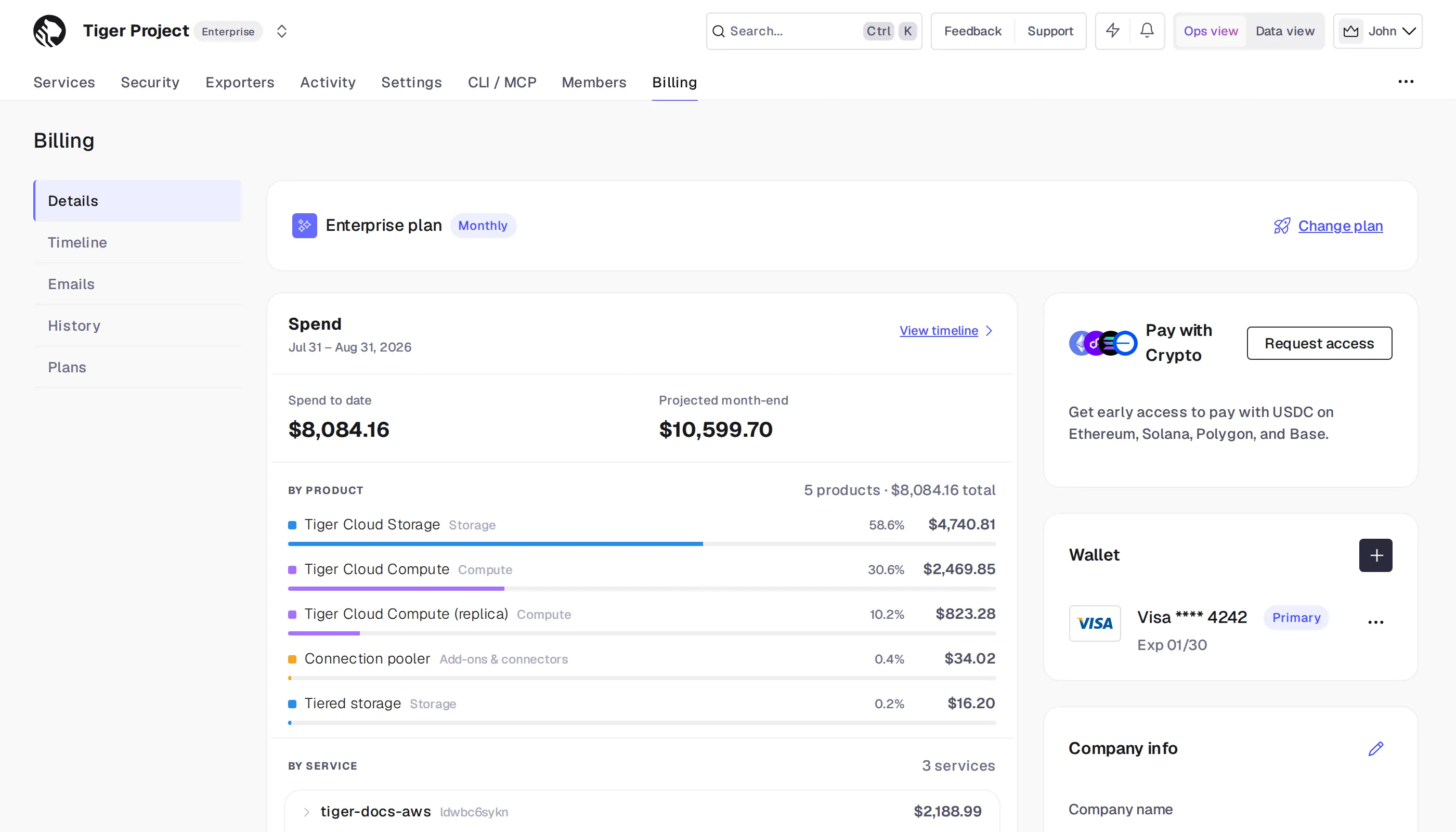The width and height of the screenshot is (1456, 832).
Task: Click the Tiger Cloud Compute purple swatch
Action: 292,570
